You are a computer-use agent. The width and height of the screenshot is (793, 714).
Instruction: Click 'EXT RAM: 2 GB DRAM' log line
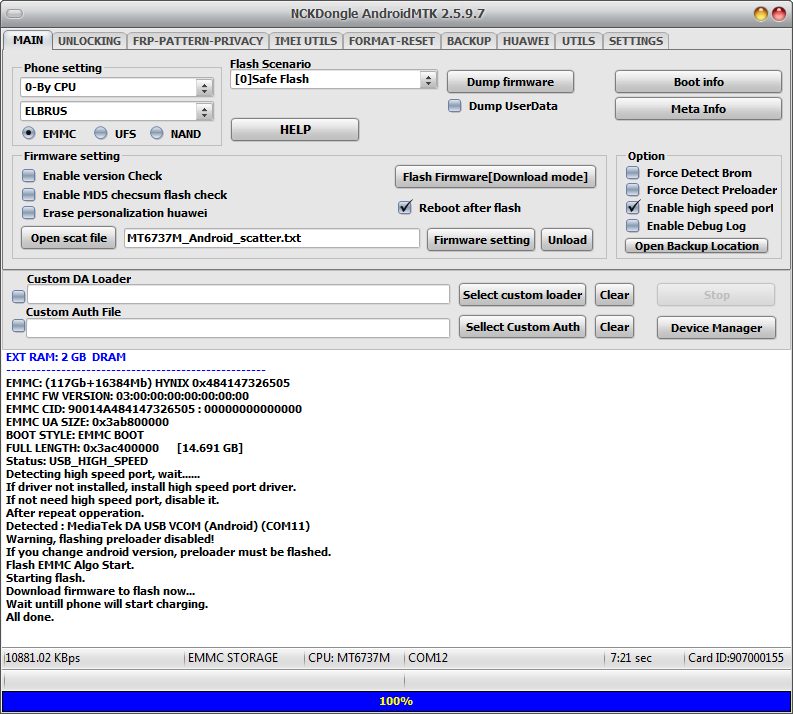[66, 357]
